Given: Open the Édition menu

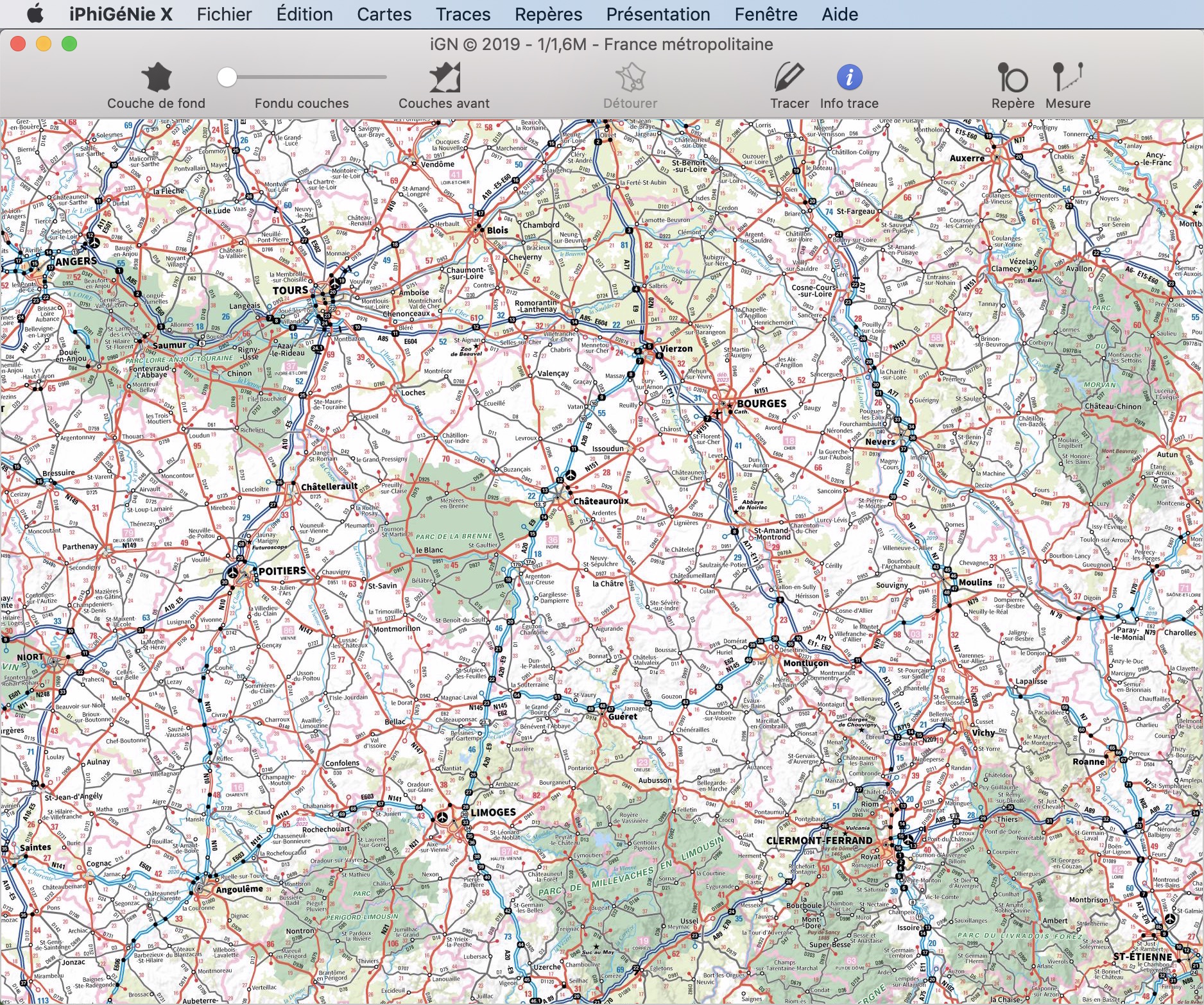Looking at the screenshot, I should [x=304, y=14].
